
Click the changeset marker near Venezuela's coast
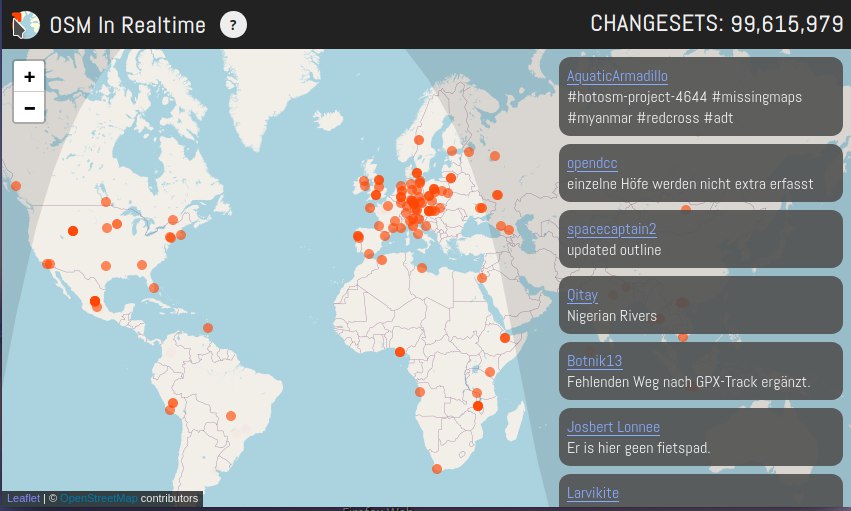[208, 328]
